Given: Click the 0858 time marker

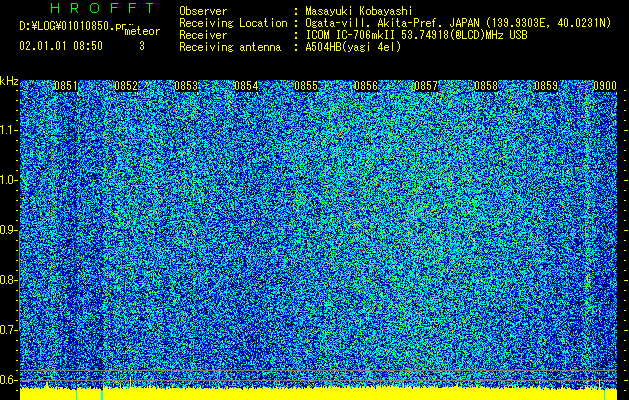Looking at the screenshot, I should click(x=486, y=86).
